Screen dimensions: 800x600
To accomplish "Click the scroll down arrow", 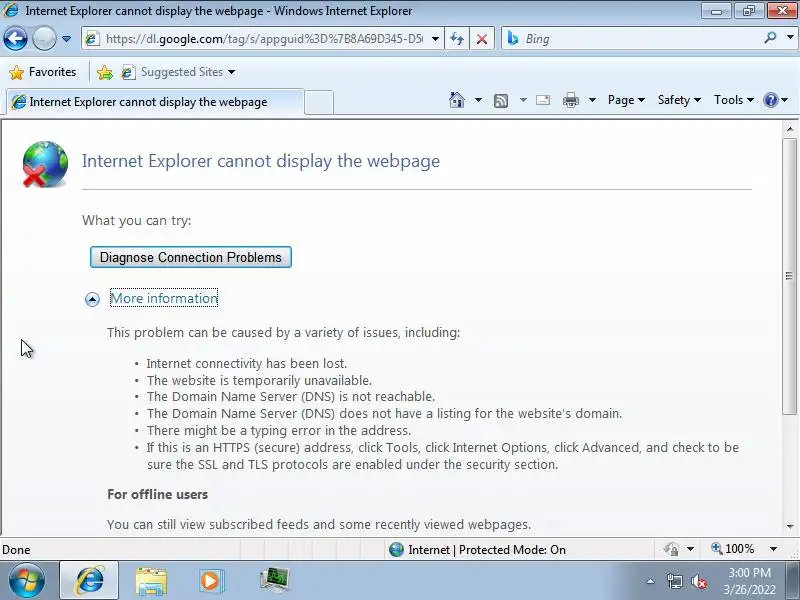I will pyautogui.click(x=790, y=526).
